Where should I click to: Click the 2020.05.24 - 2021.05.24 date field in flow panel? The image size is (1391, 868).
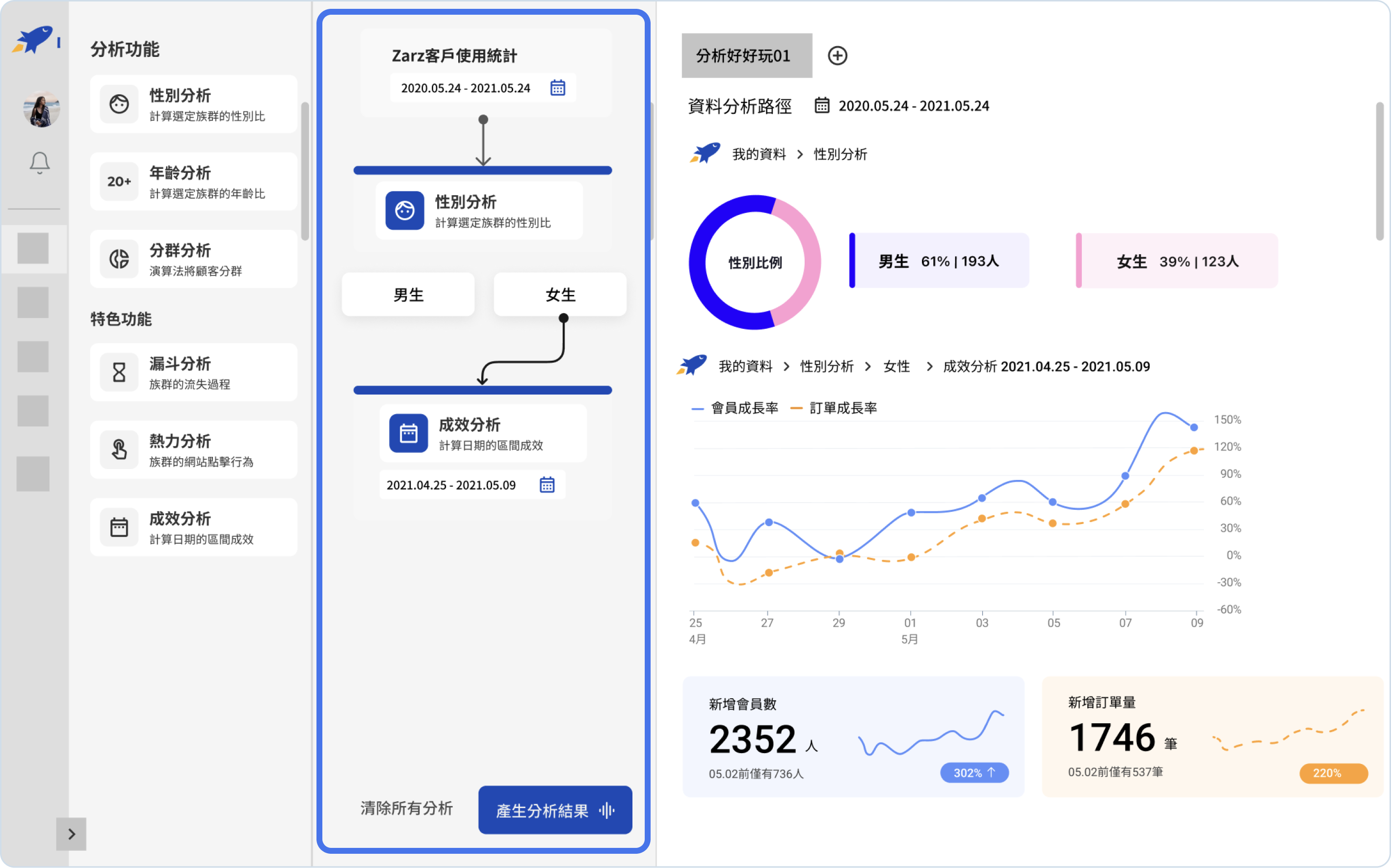(483, 88)
